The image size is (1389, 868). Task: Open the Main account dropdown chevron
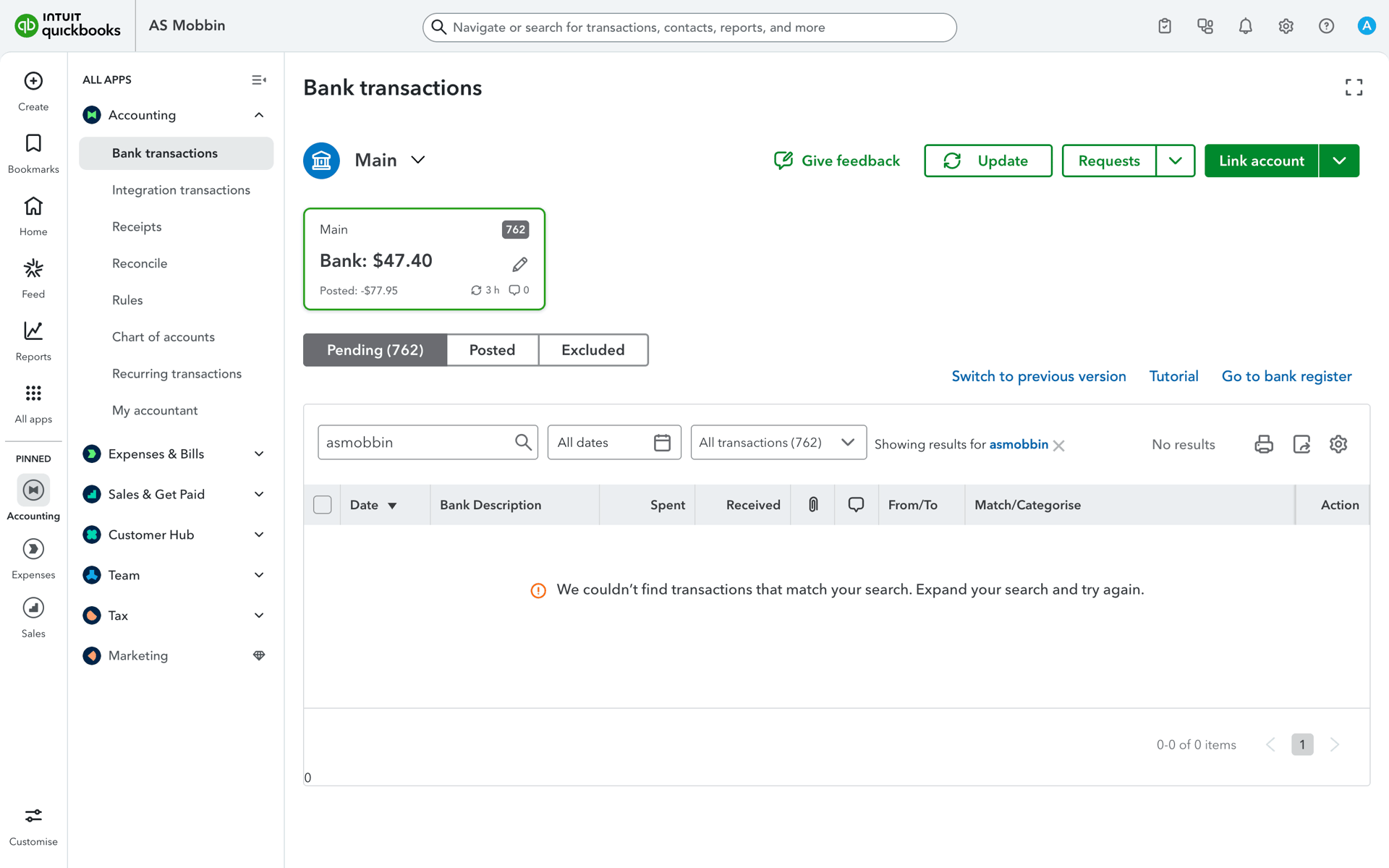pos(418,160)
